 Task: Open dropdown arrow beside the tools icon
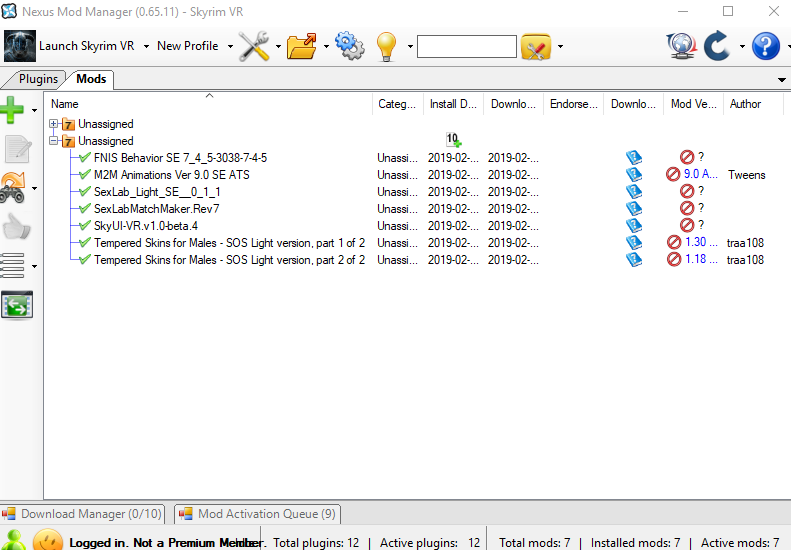tap(278, 46)
